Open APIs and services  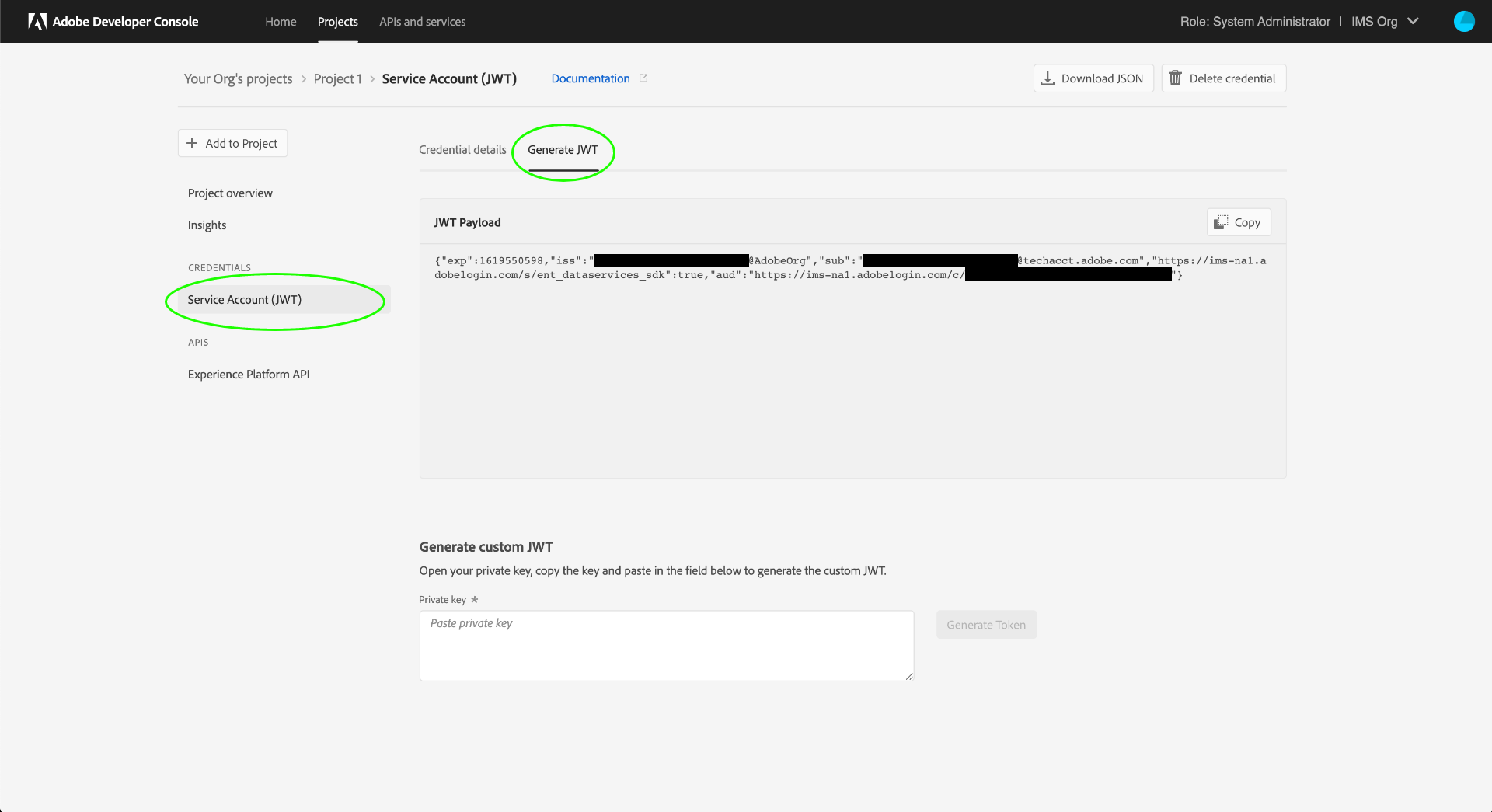tap(423, 22)
